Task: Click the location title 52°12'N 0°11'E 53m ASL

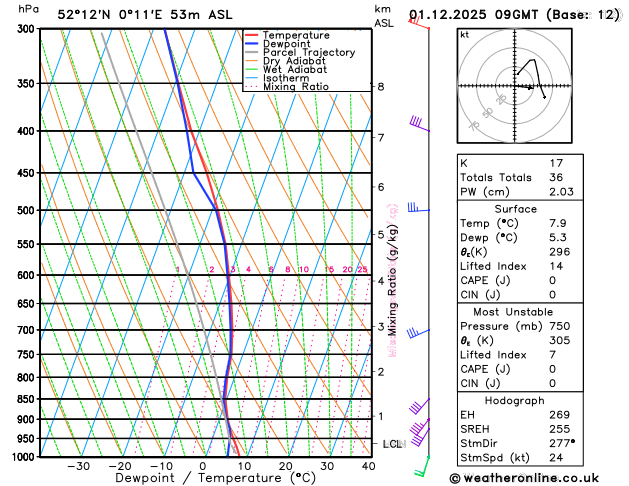Action: pyautogui.click(x=145, y=15)
